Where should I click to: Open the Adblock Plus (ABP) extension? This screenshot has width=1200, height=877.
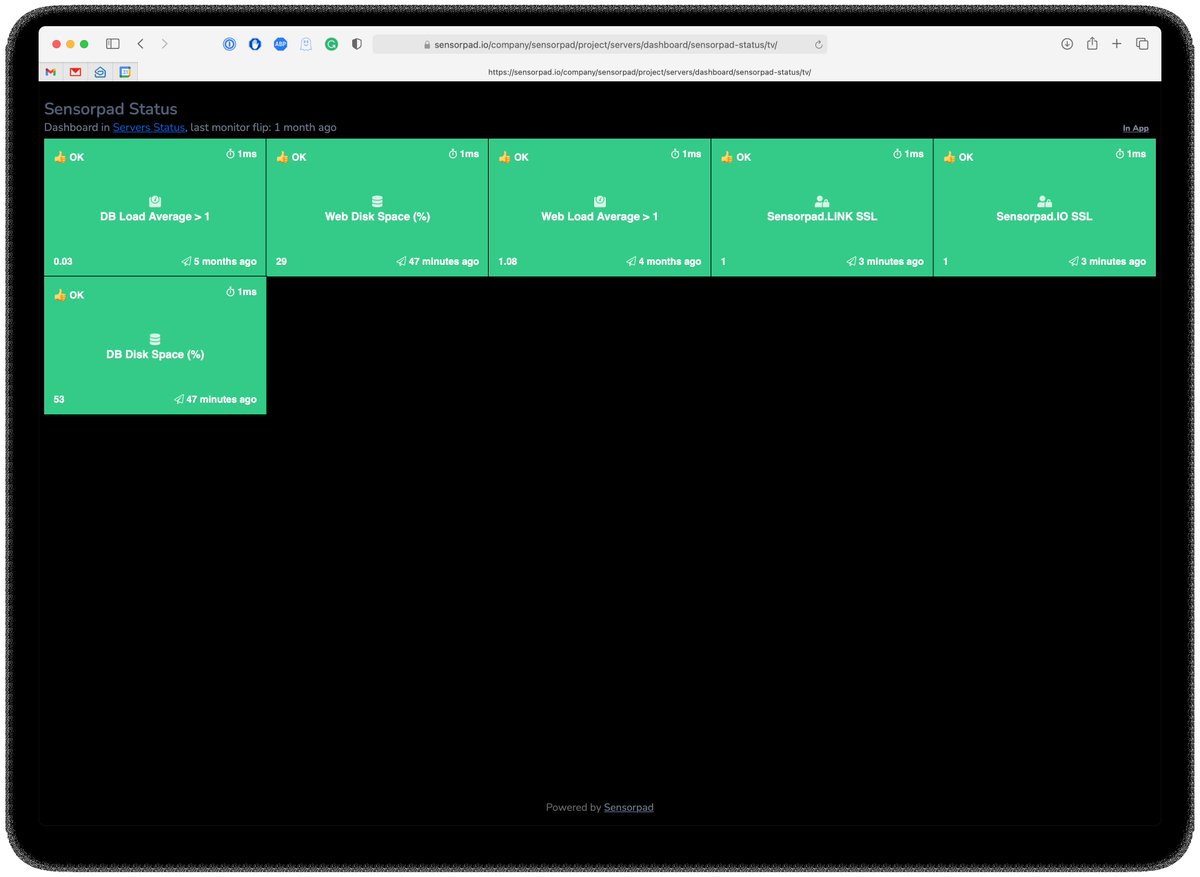pyautogui.click(x=281, y=44)
